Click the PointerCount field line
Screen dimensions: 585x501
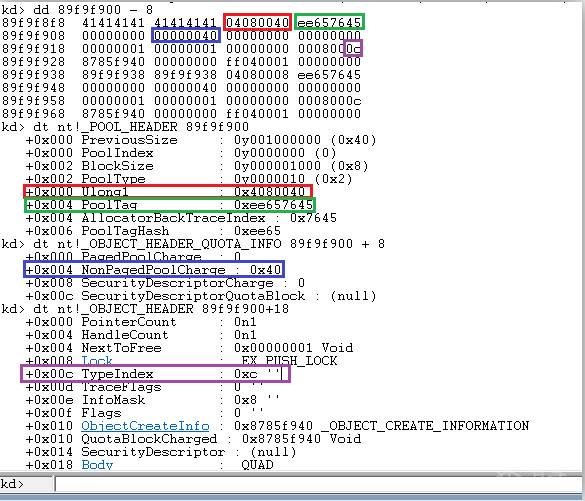pyautogui.click(x=141, y=322)
